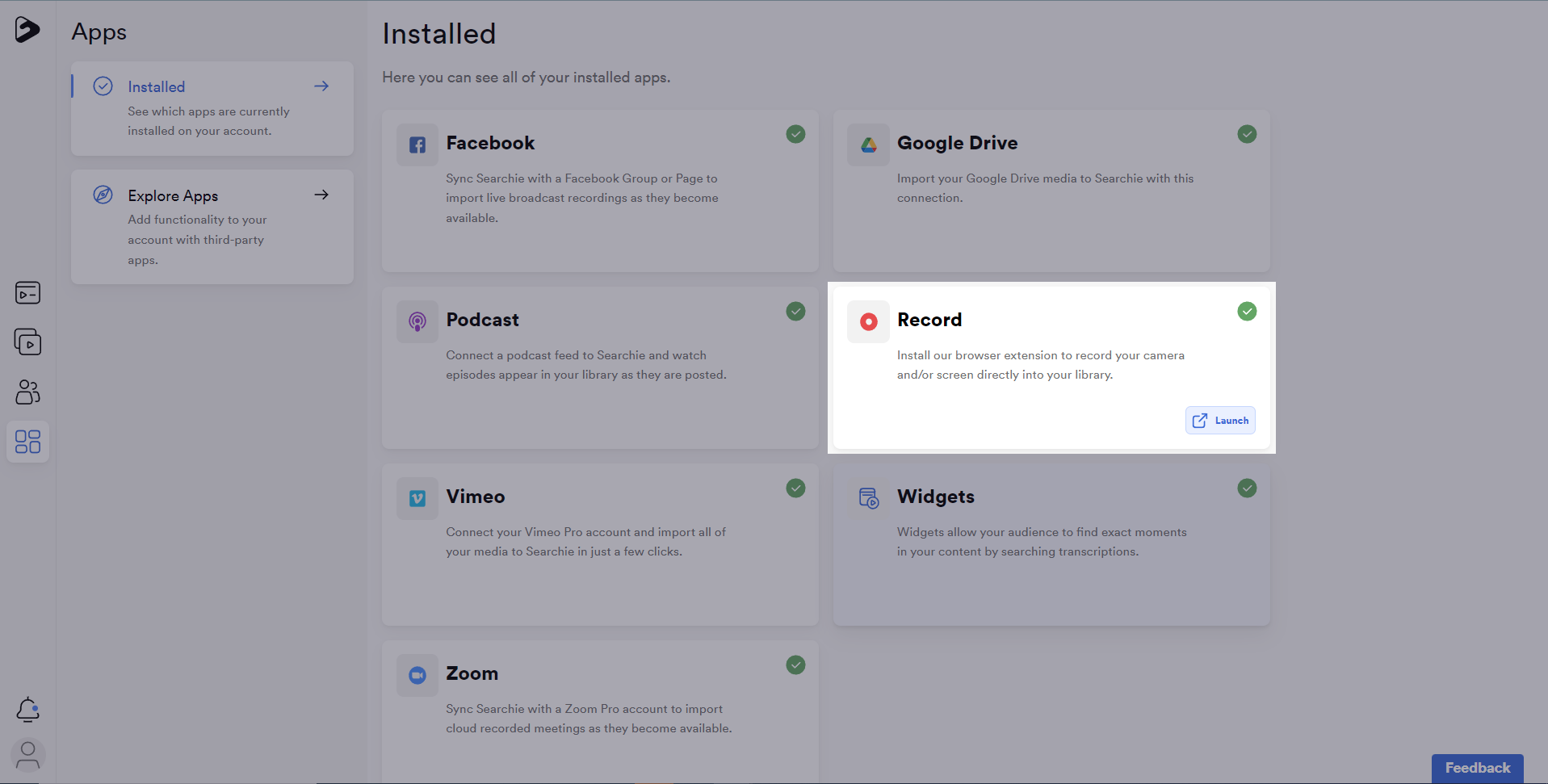
Task: Click 'Here you can see all of your installed apps.'
Action: pyautogui.click(x=526, y=78)
